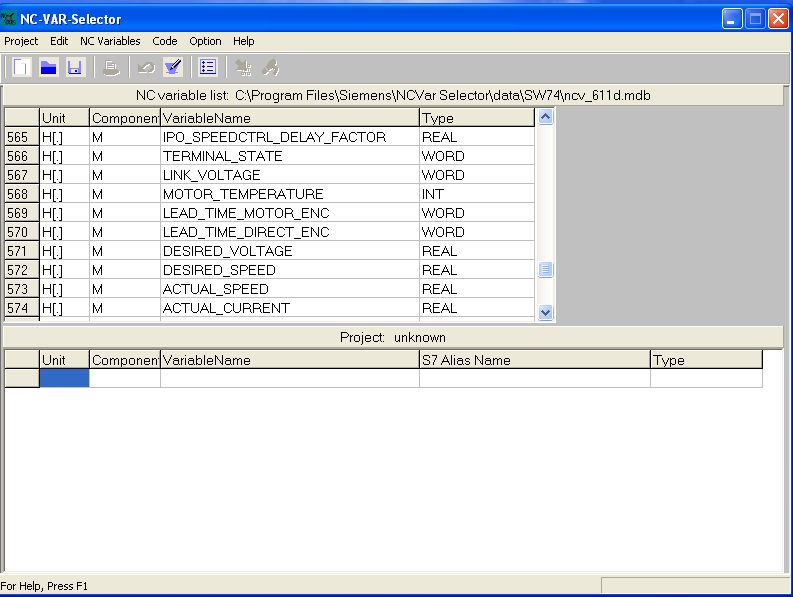Click variable list scrollbar down arrow
The image size is (793, 597).
(x=545, y=312)
